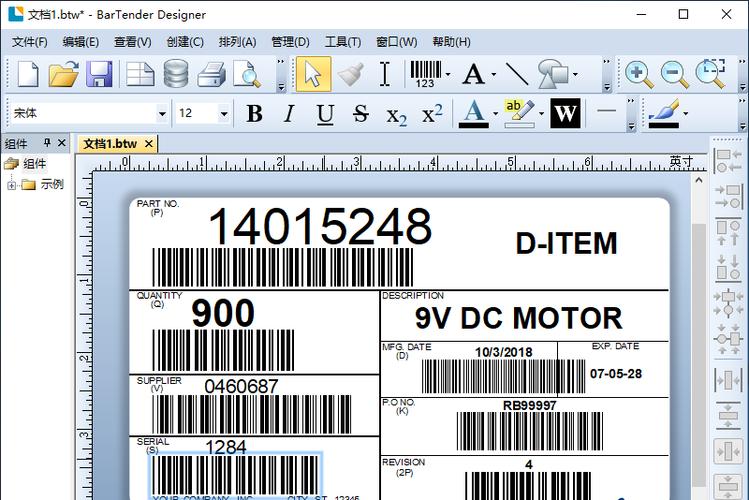The image size is (749, 500).
Task: Toggle italic formatting
Action: coord(289,114)
